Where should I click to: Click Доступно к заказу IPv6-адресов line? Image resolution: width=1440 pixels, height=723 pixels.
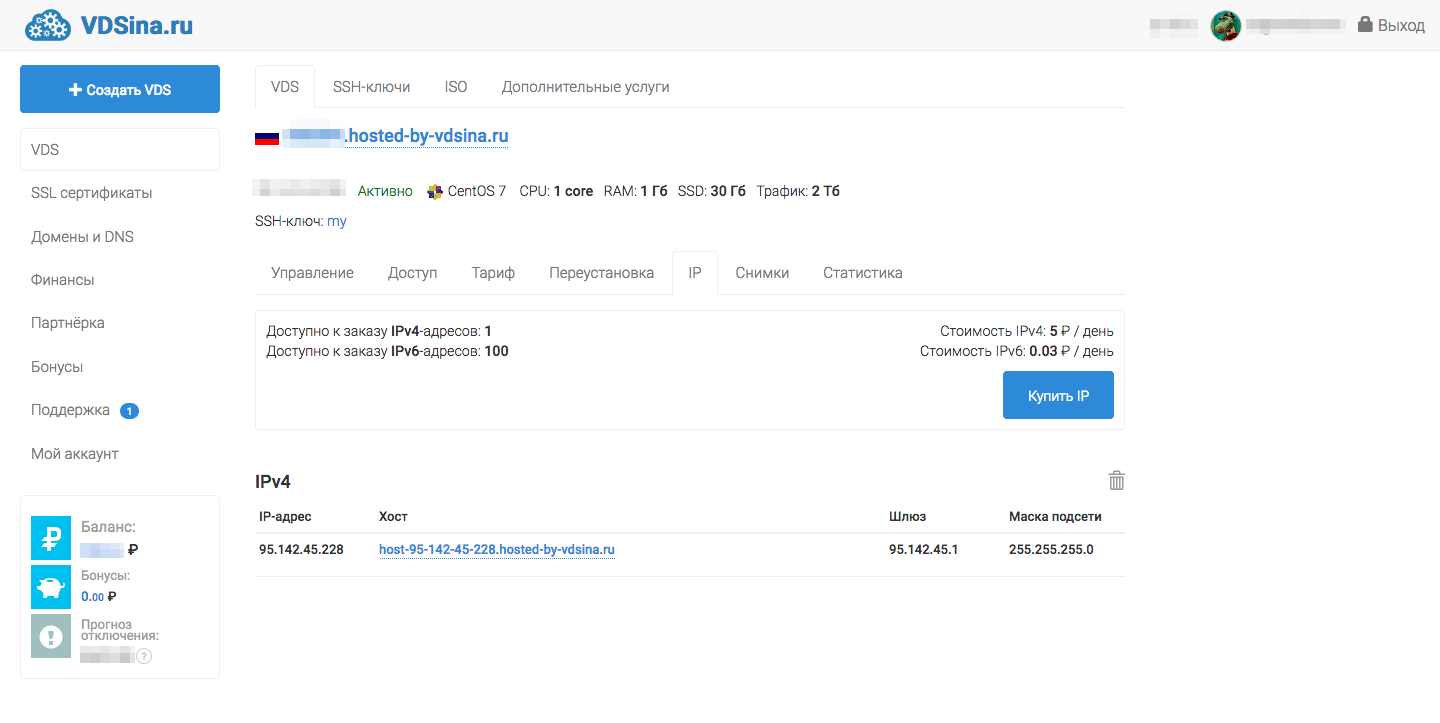pyautogui.click(x=387, y=351)
